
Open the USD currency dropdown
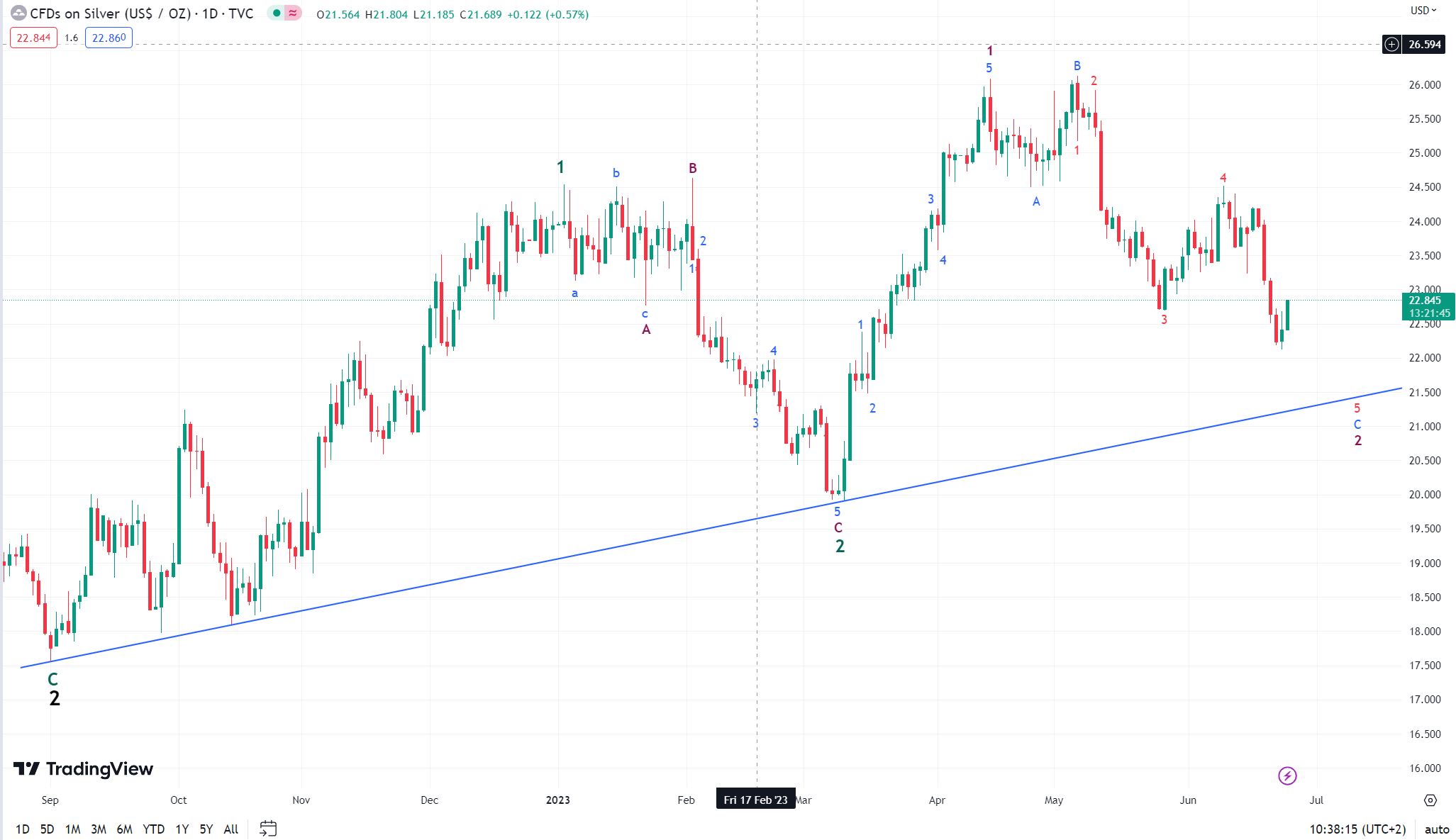point(1423,10)
